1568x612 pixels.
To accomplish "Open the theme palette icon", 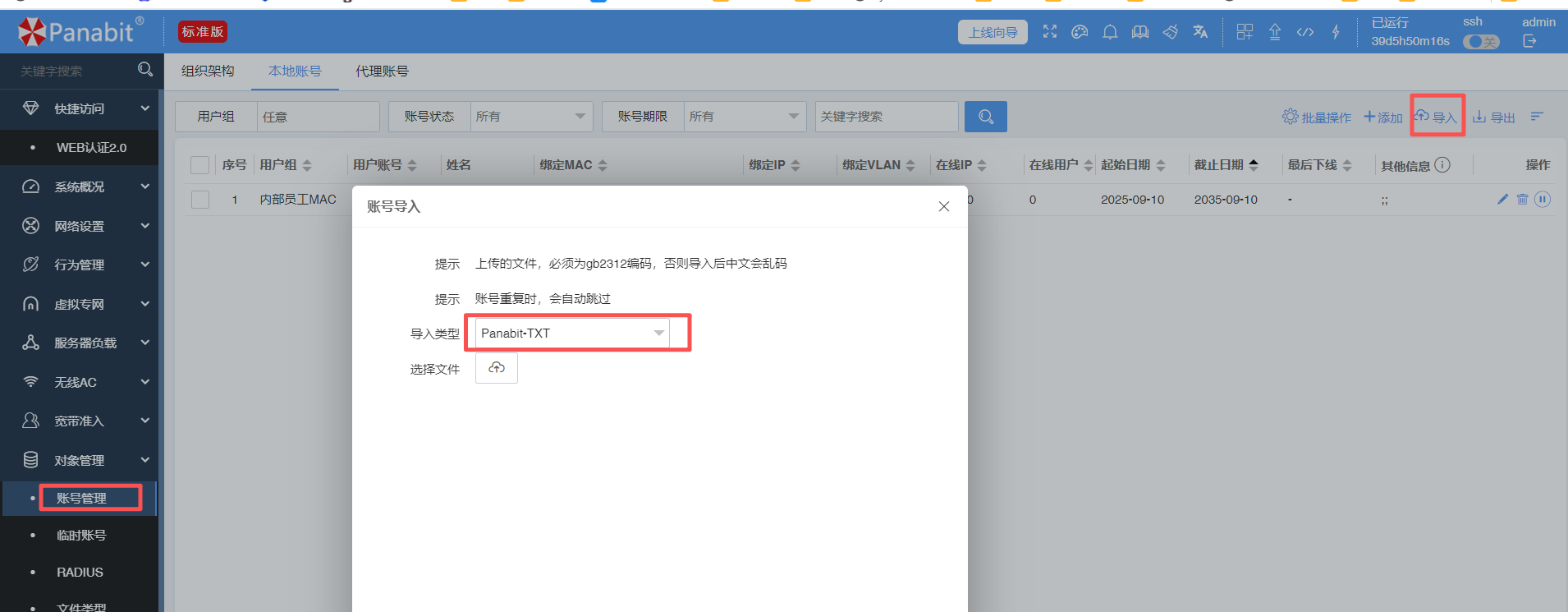I will [1080, 32].
